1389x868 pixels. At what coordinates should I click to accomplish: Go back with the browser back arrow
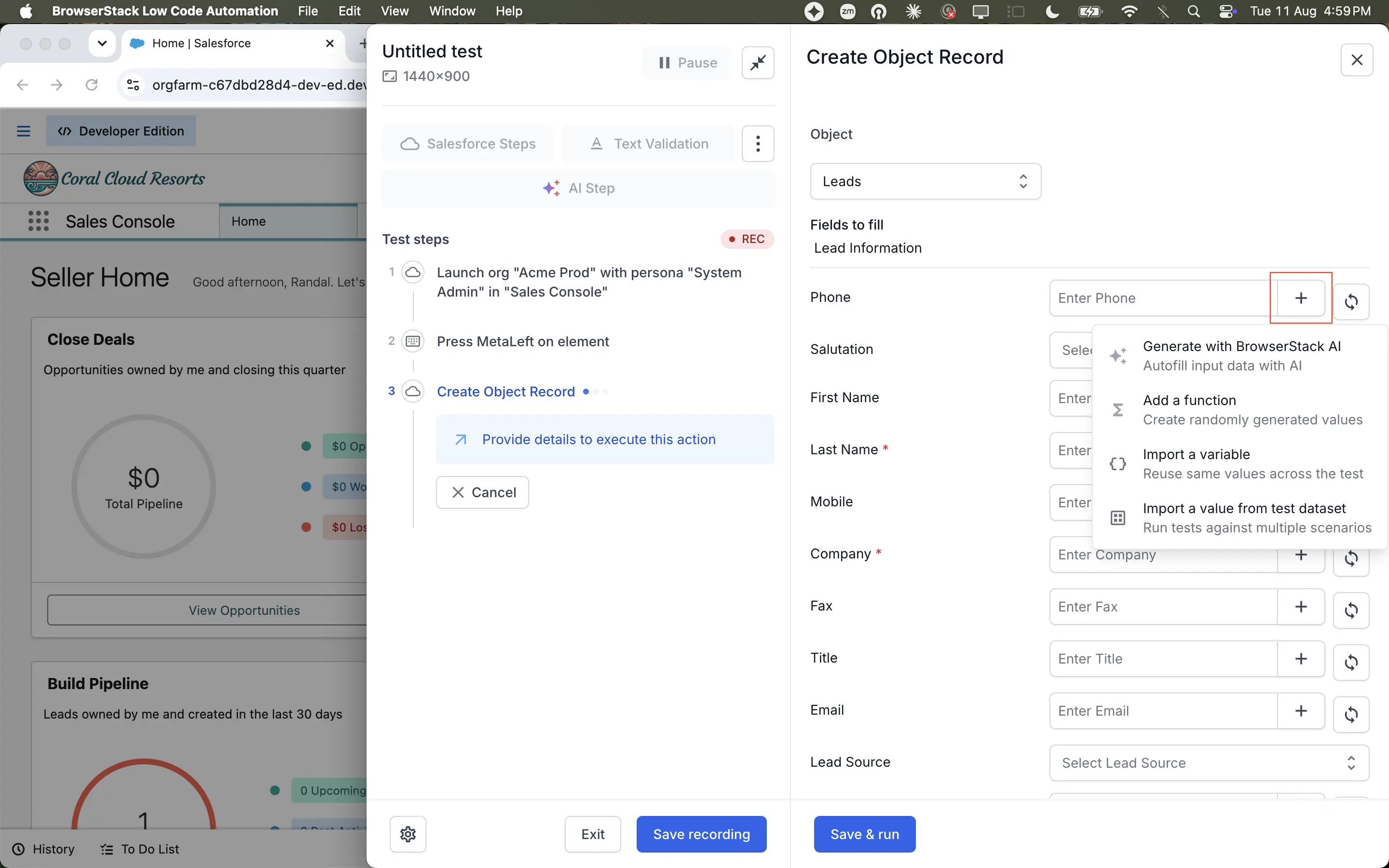coord(22,85)
